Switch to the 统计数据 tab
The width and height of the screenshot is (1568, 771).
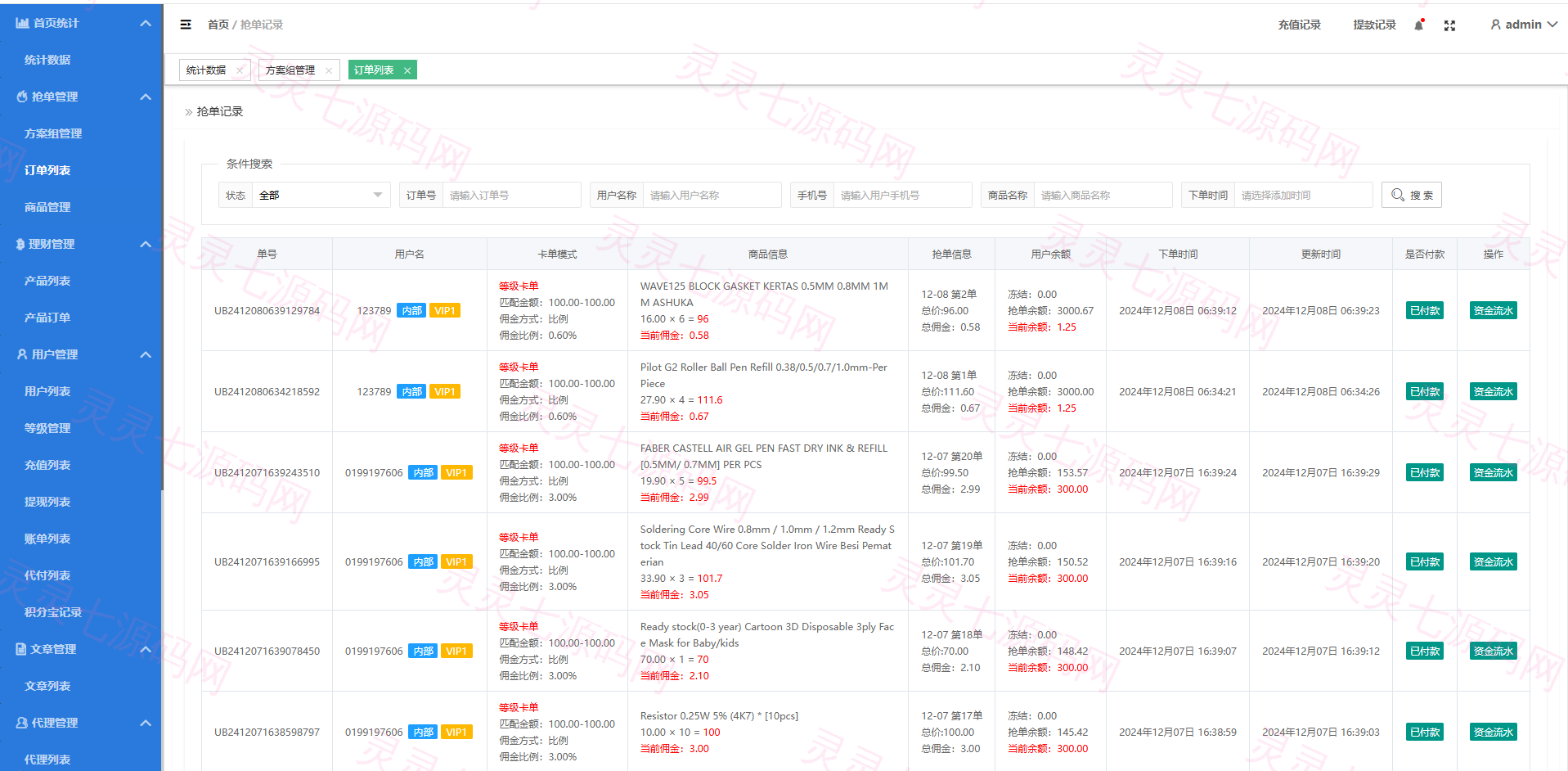click(206, 70)
